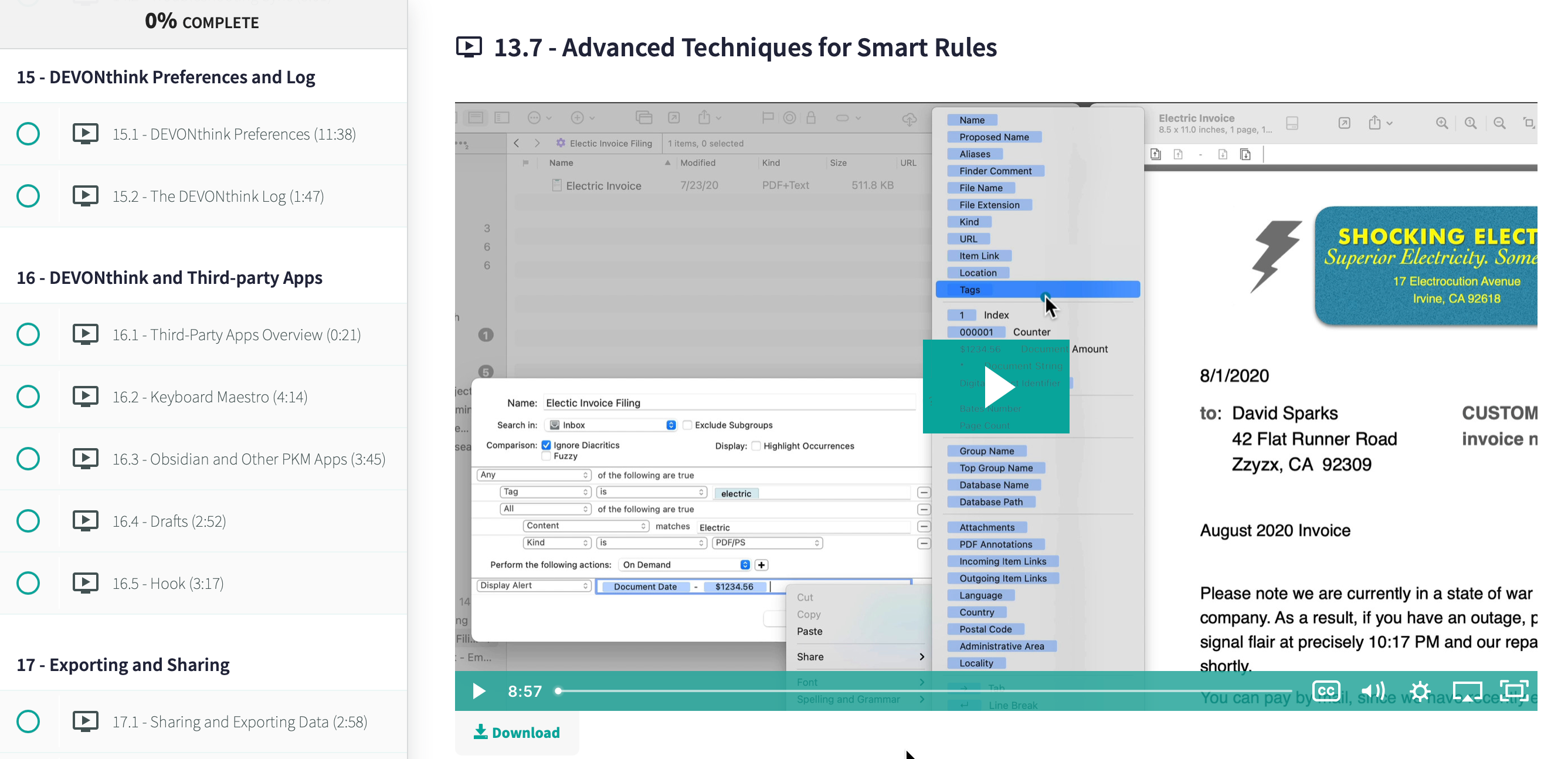The image size is (1568, 759).
Task: Download the lesson video
Action: [517, 732]
